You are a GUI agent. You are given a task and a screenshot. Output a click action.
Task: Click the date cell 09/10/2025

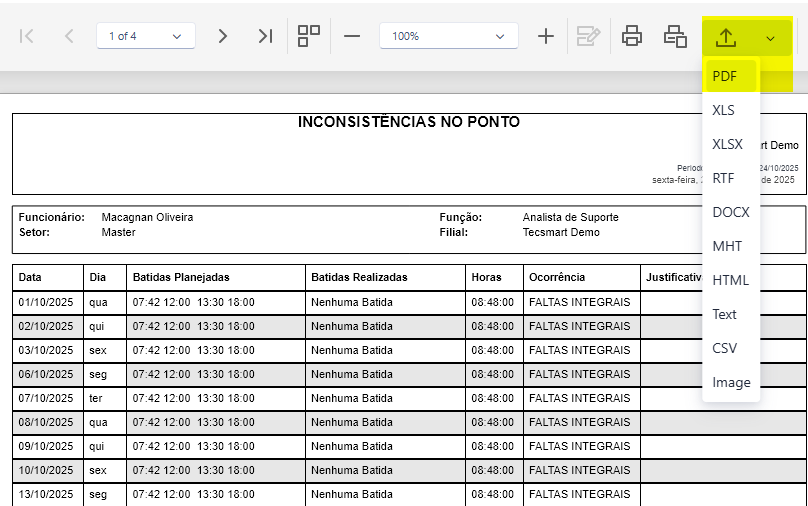tap(46, 446)
